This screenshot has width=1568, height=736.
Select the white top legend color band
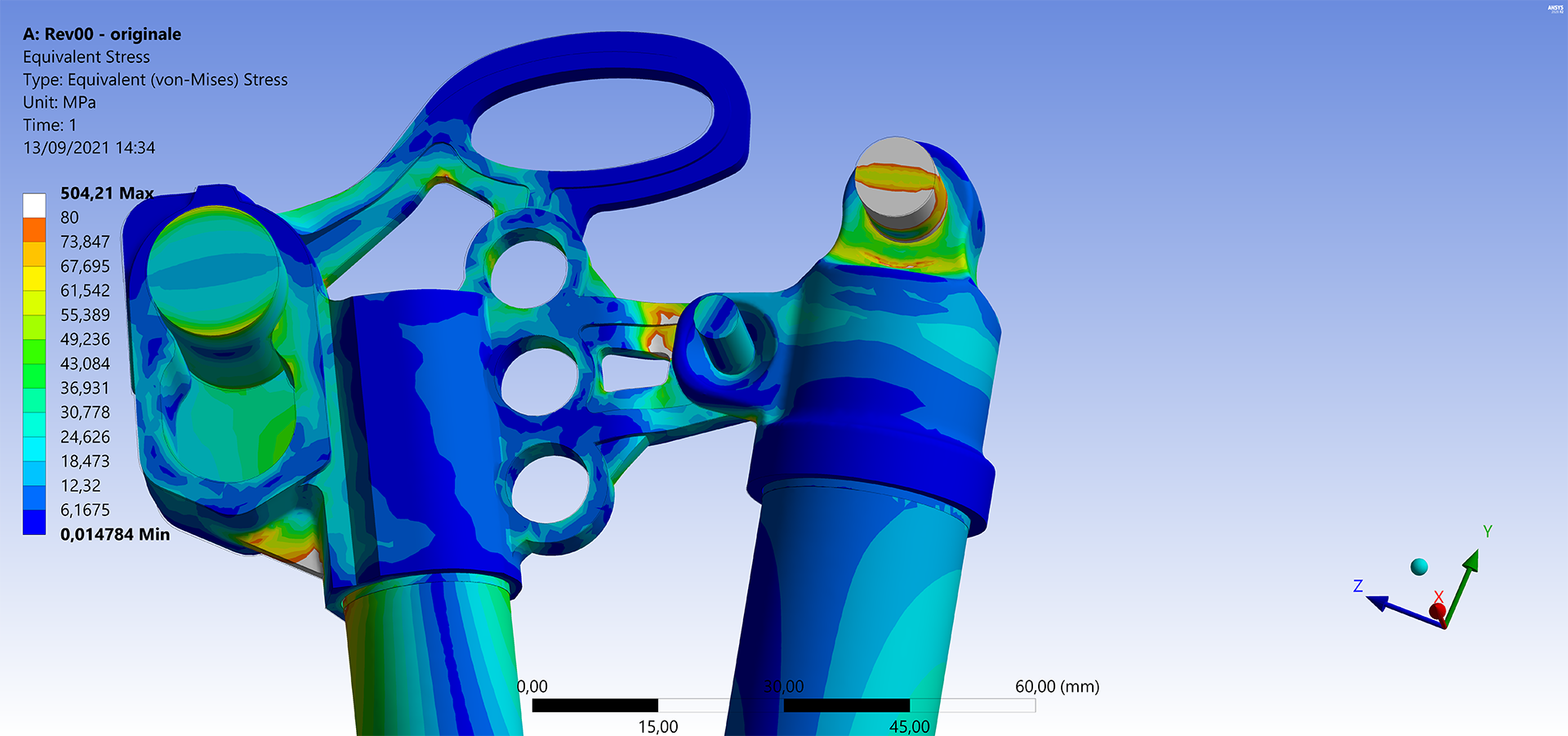34,205
